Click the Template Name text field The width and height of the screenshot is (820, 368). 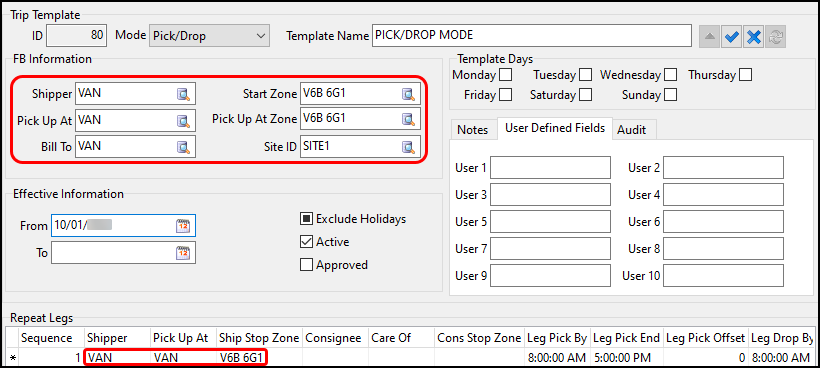point(532,36)
